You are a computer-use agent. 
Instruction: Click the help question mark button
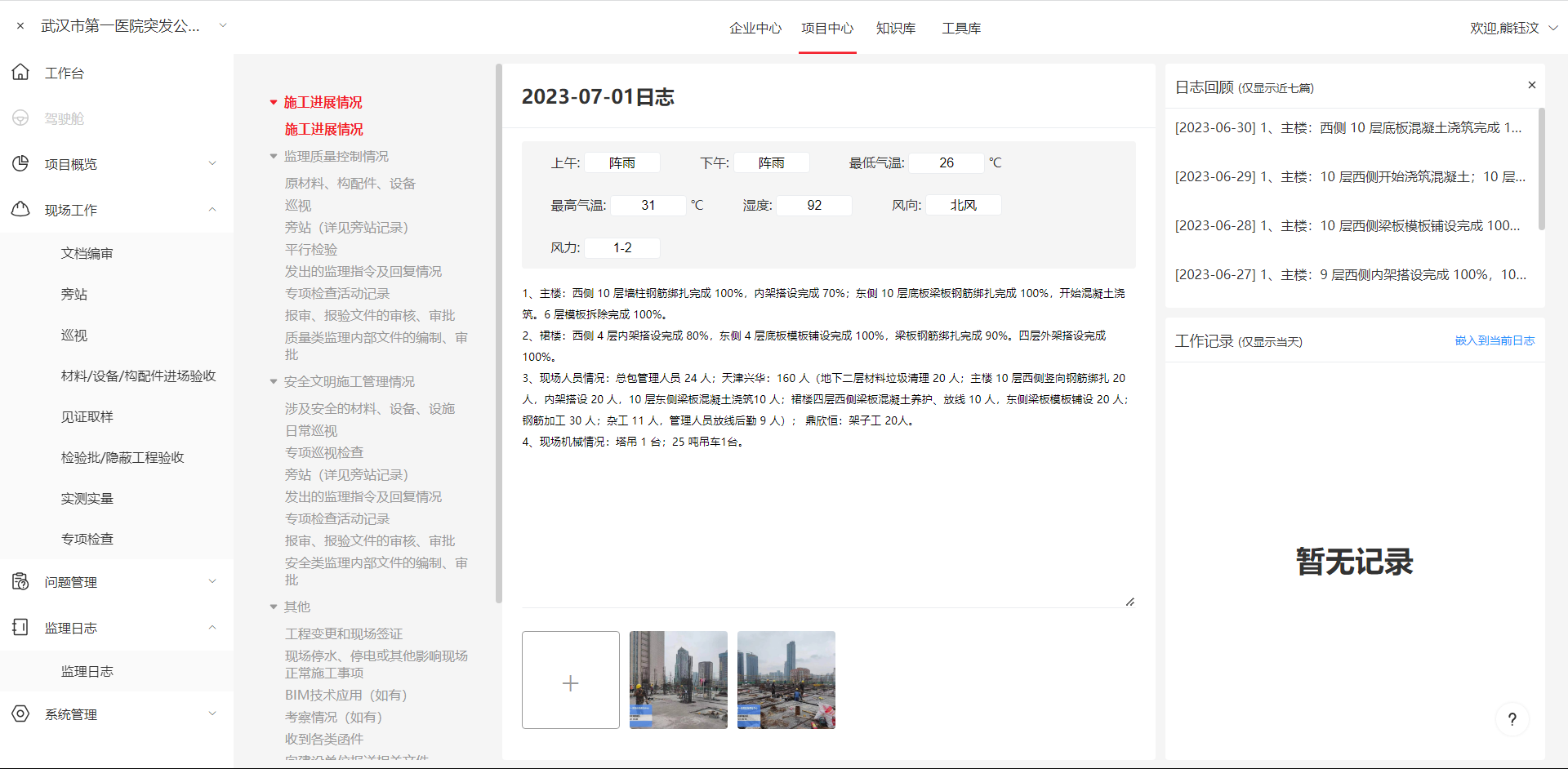(1512, 719)
